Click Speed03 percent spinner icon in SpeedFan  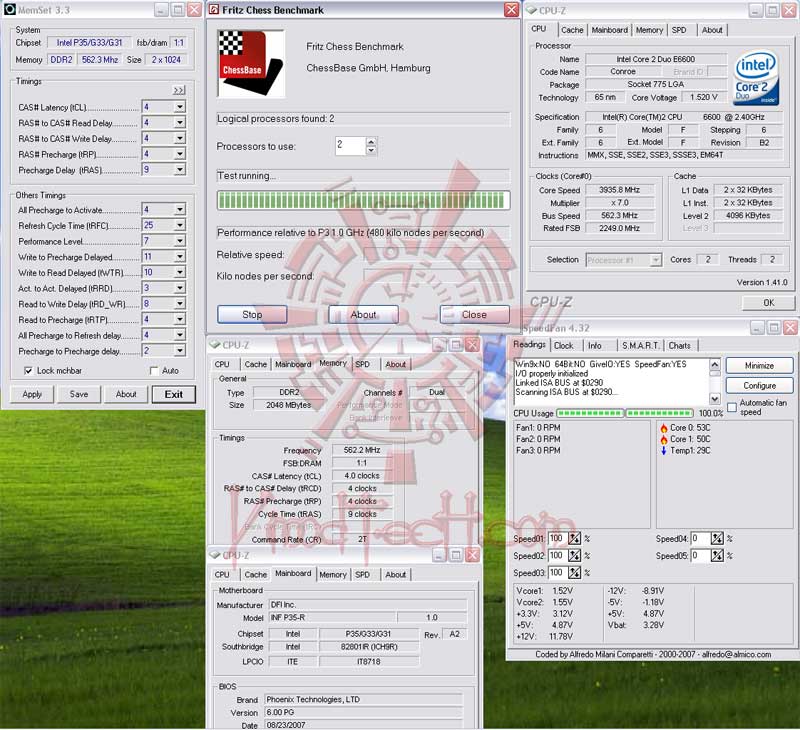tap(574, 573)
